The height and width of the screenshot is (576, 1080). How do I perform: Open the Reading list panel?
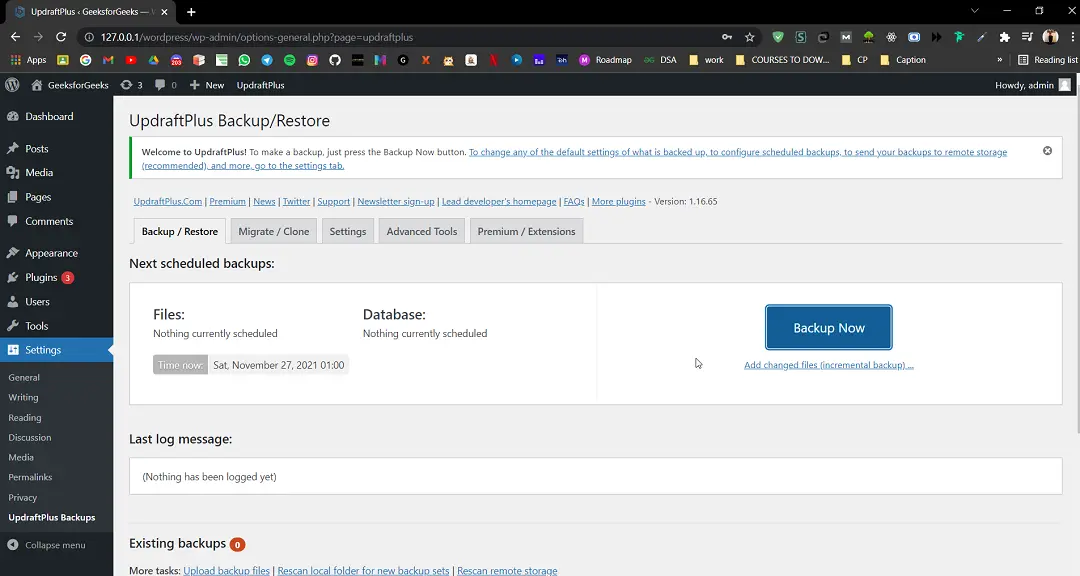1048,60
